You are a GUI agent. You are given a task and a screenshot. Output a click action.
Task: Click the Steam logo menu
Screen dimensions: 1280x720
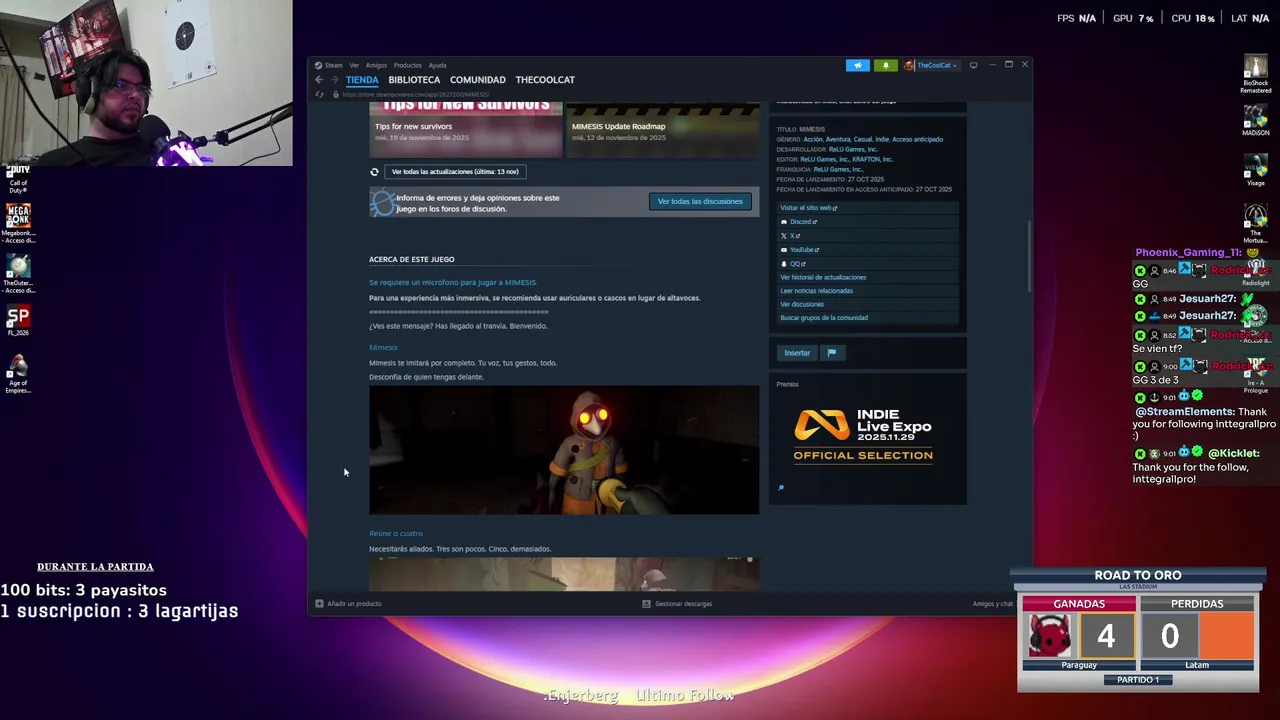pyautogui.click(x=318, y=65)
